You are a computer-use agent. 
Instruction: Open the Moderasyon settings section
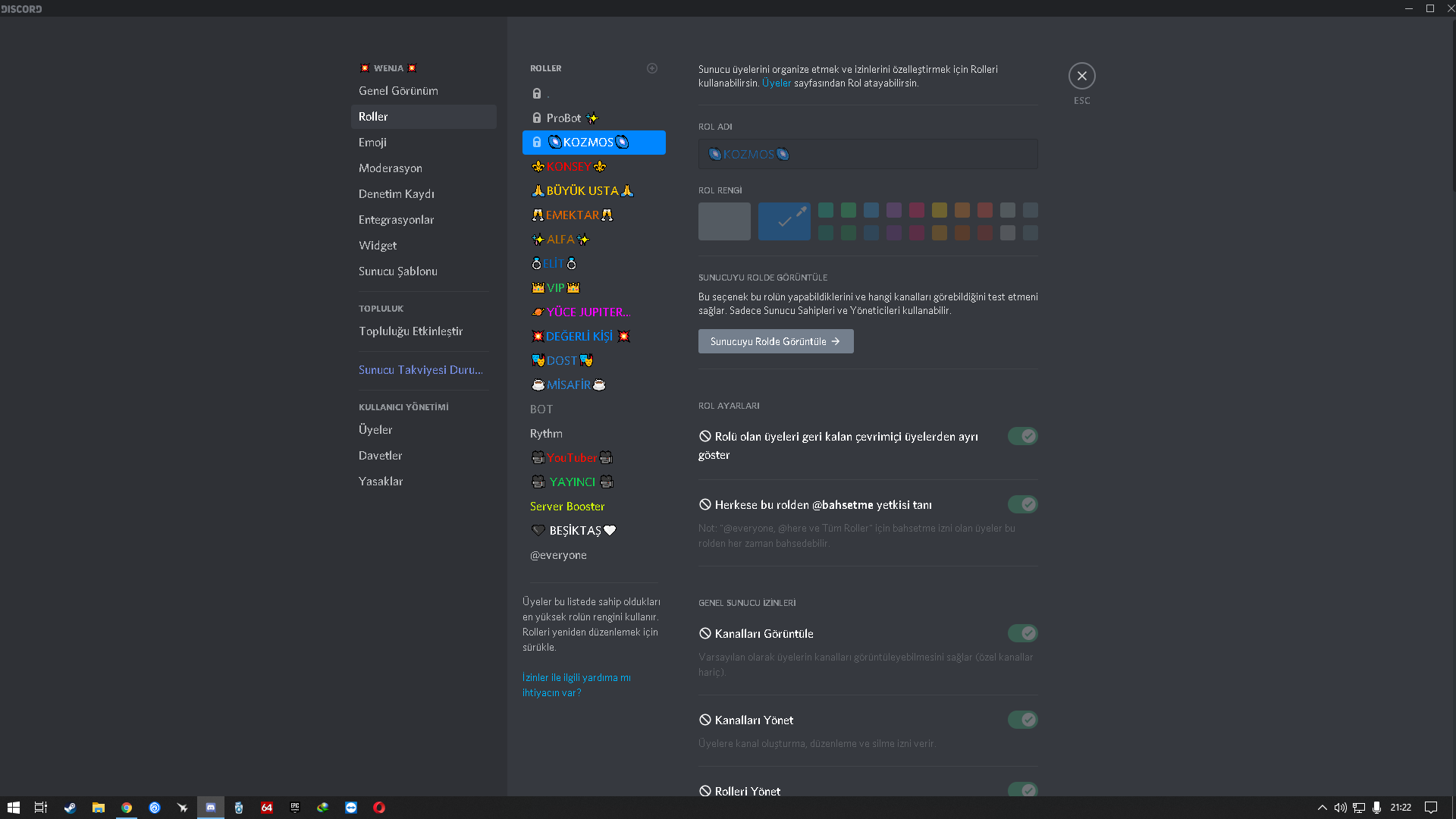391,168
